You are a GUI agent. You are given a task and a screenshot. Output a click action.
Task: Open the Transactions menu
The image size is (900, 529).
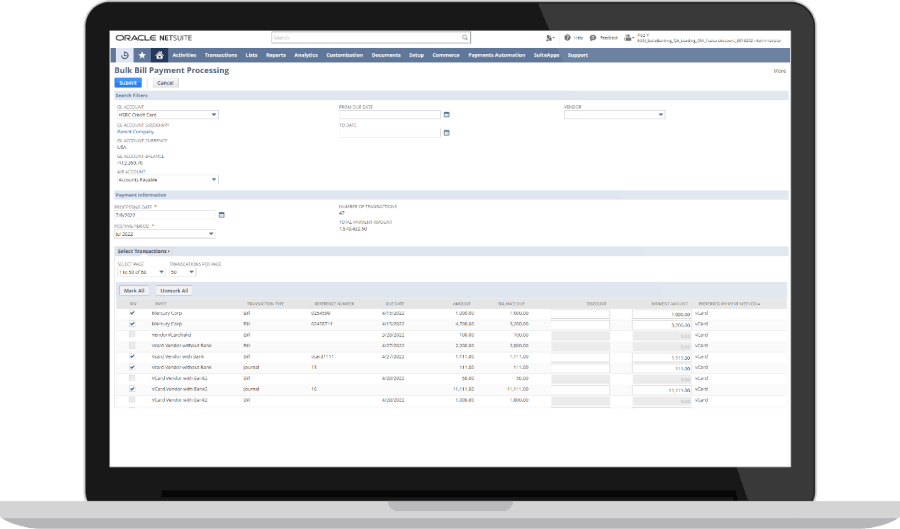pyautogui.click(x=221, y=55)
